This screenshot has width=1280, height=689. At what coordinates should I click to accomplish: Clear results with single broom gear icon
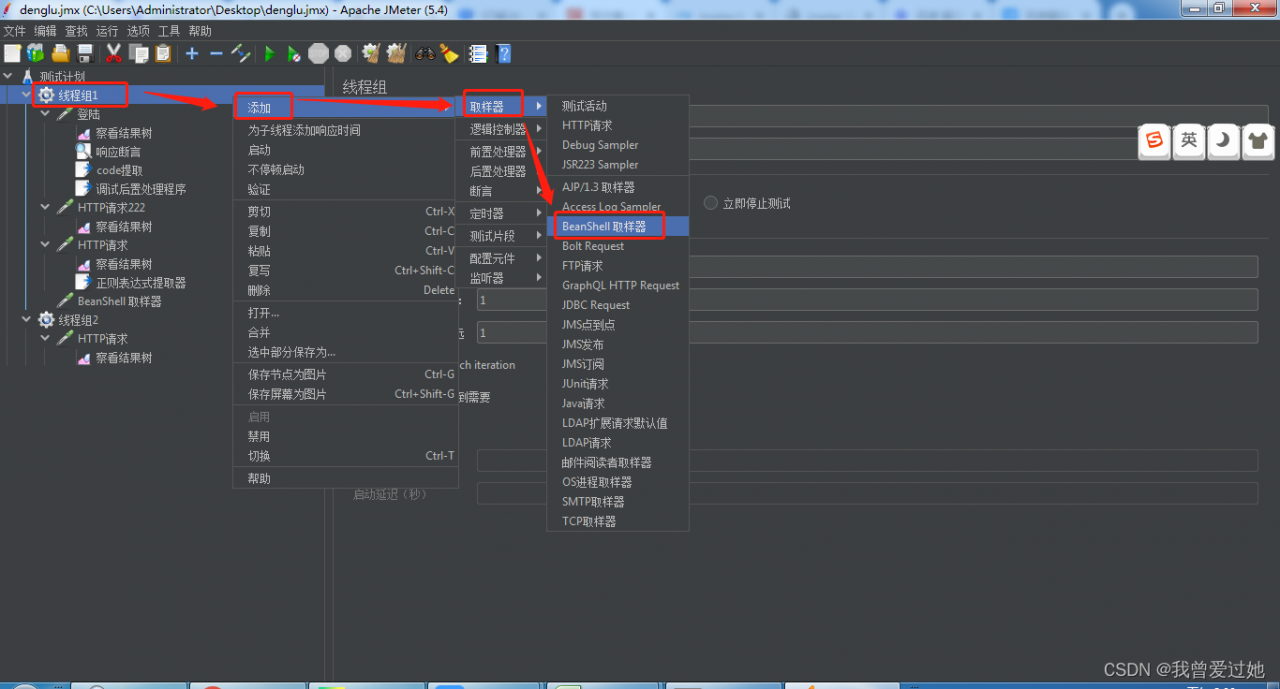(371, 53)
